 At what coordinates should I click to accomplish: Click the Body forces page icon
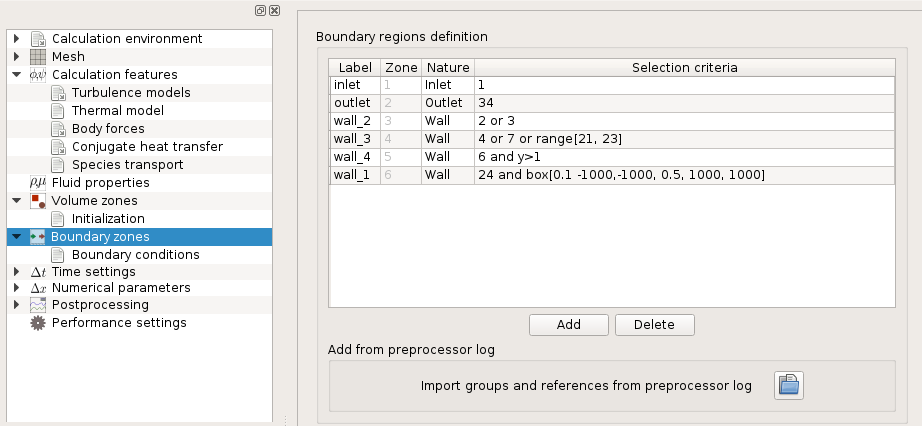pos(58,129)
